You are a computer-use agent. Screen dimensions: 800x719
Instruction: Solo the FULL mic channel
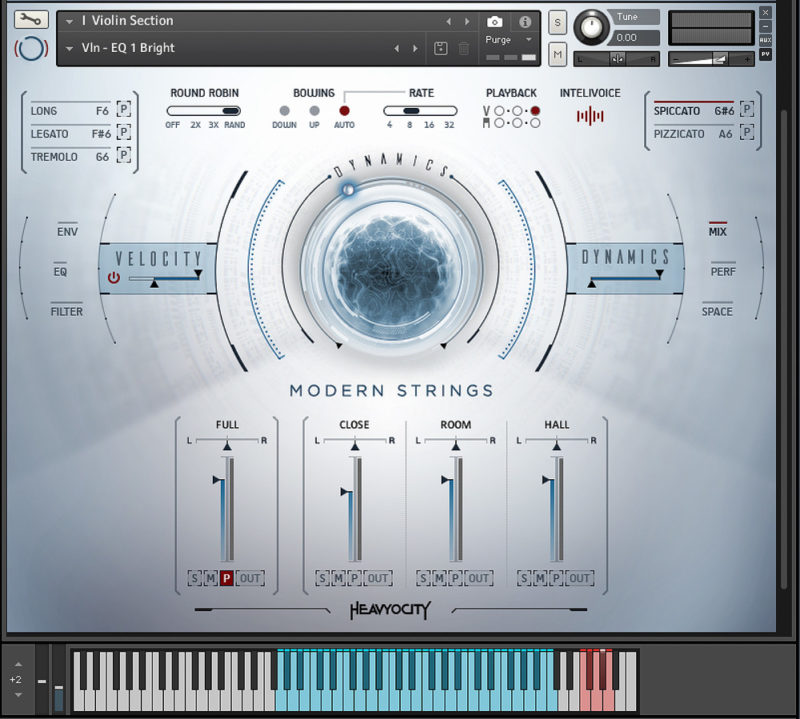click(x=194, y=578)
